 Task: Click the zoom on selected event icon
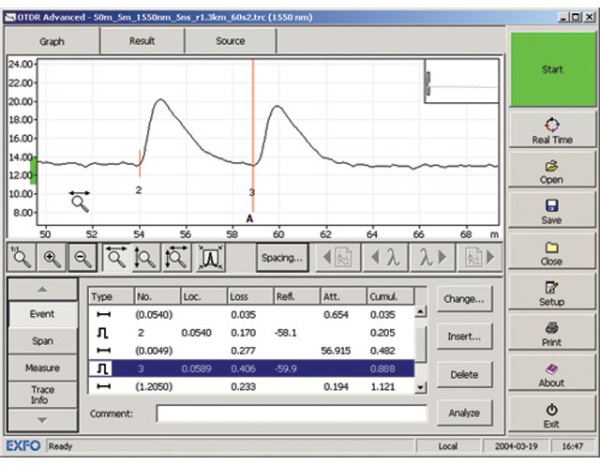click(209, 258)
